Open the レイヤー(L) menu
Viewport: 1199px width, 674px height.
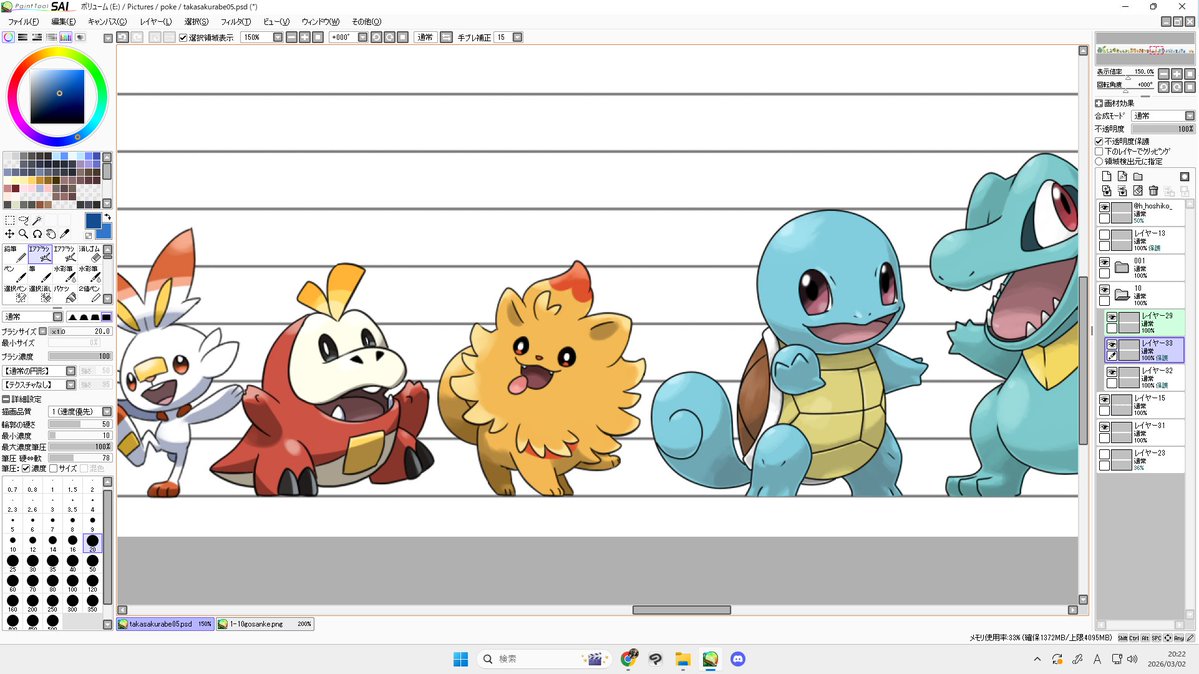tap(156, 22)
